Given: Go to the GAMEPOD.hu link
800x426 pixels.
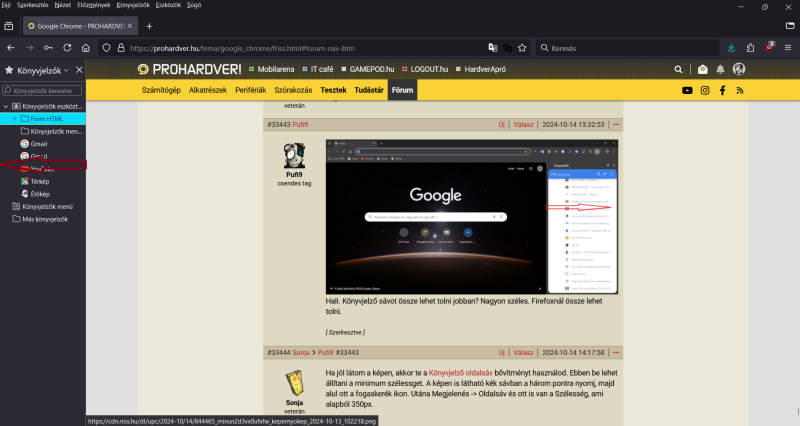Looking at the screenshot, I should 367,69.
